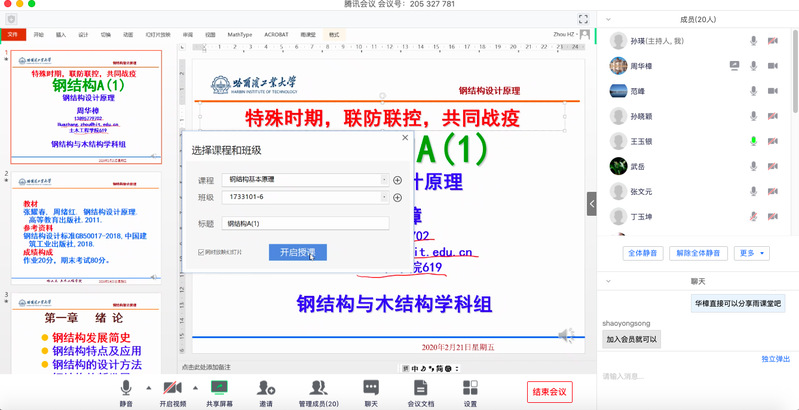
Task: Open 管理成员 member management
Action: (x=318, y=388)
